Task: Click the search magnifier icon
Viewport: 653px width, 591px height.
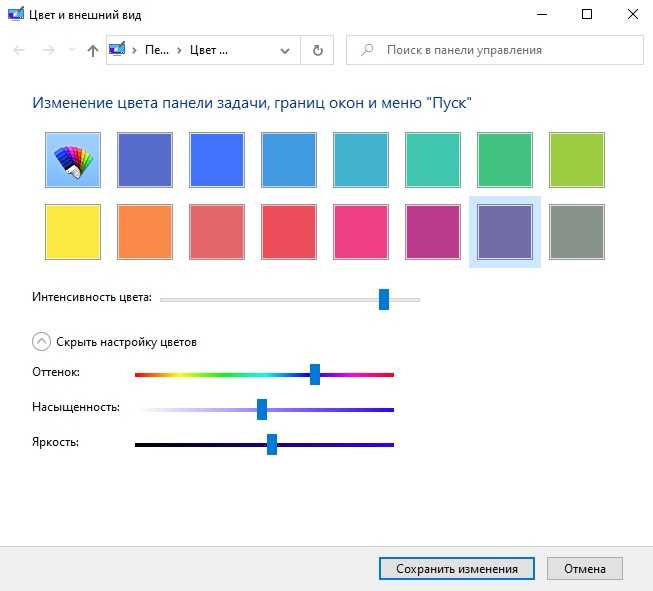Action: (x=367, y=50)
